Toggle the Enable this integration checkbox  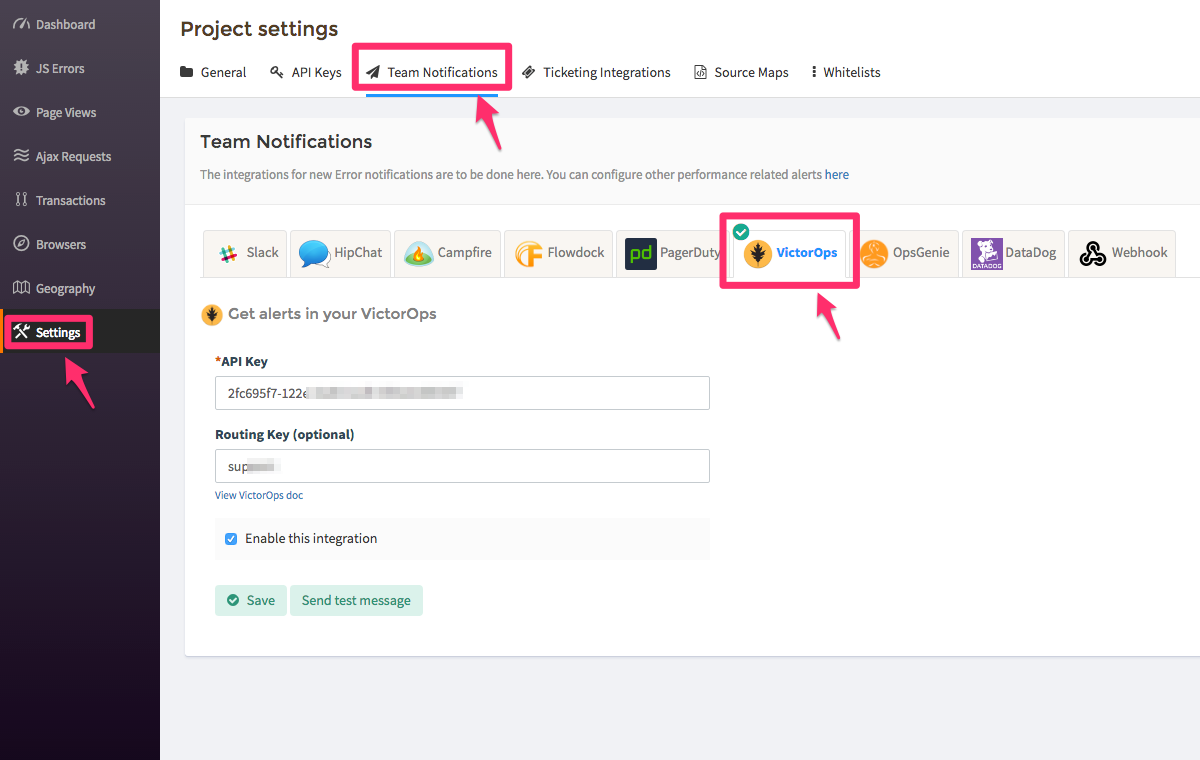(x=231, y=538)
